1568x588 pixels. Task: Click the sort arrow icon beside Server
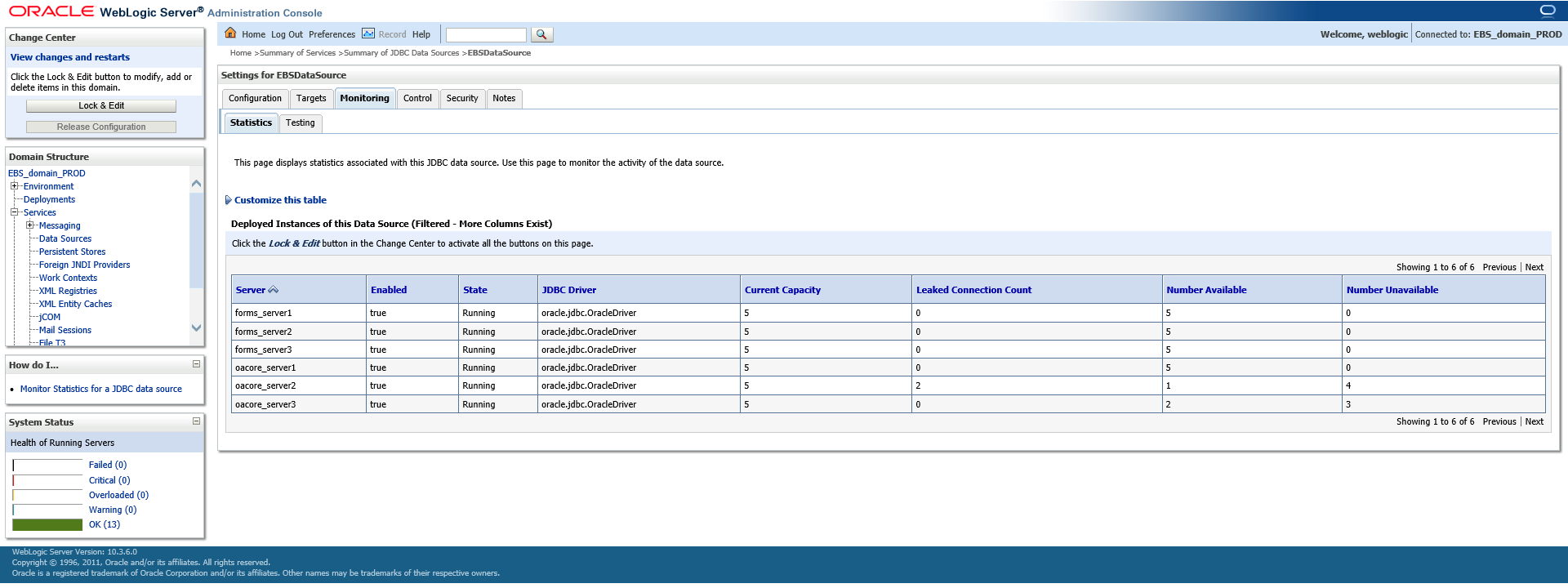click(x=274, y=290)
